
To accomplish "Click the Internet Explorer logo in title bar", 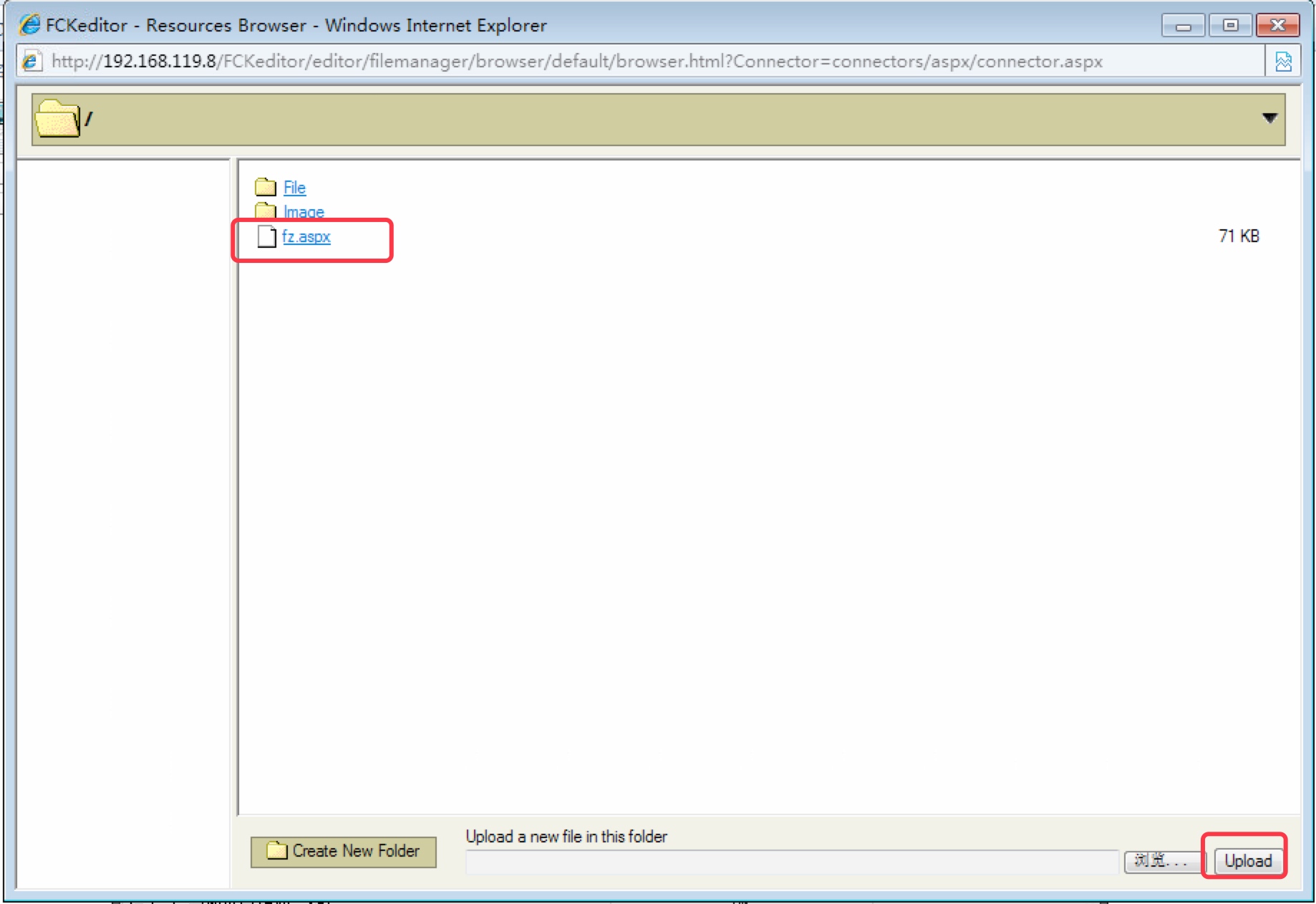I will tap(29, 25).
